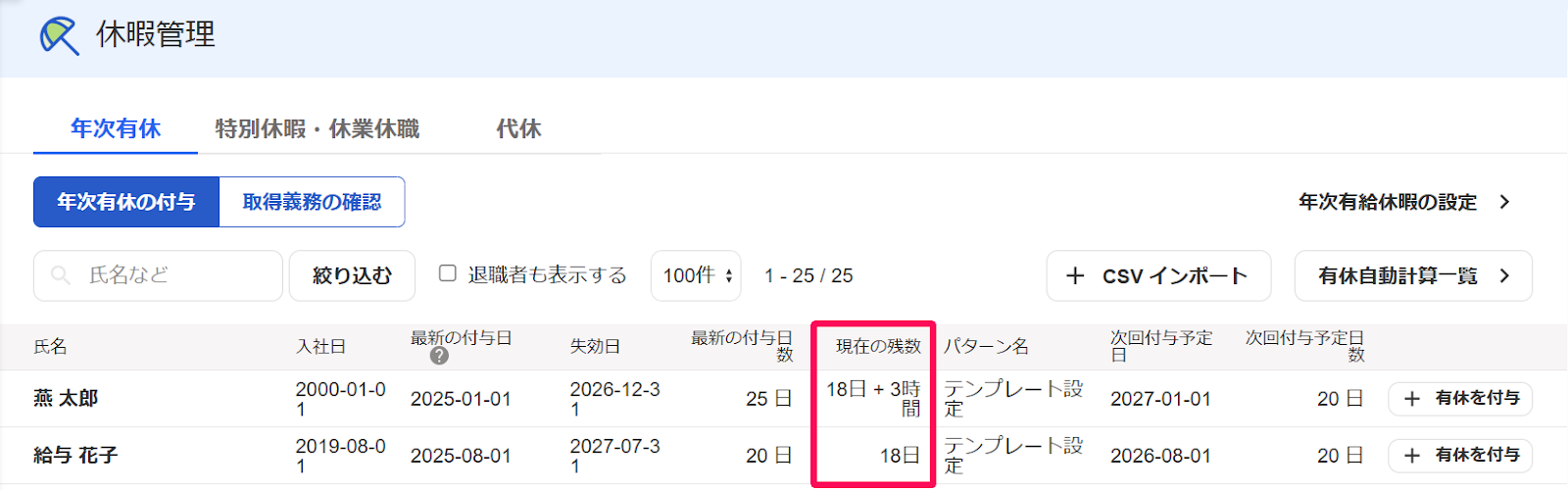Viewport: 1568px width, 490px height.
Task: Open the 100件 page size dropdown
Action: (x=696, y=276)
